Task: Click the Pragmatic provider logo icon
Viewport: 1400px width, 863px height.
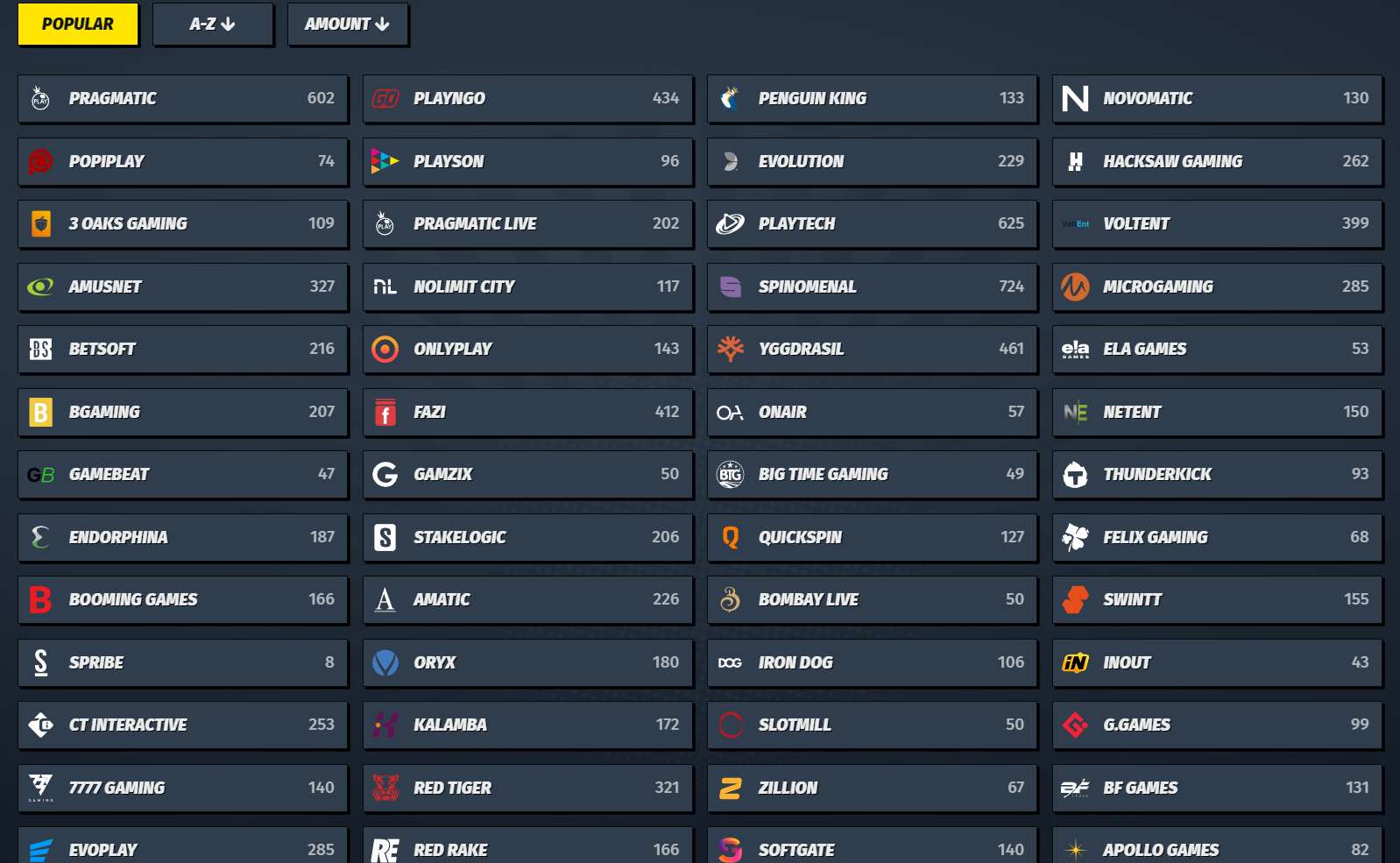Action: pyautogui.click(x=40, y=98)
